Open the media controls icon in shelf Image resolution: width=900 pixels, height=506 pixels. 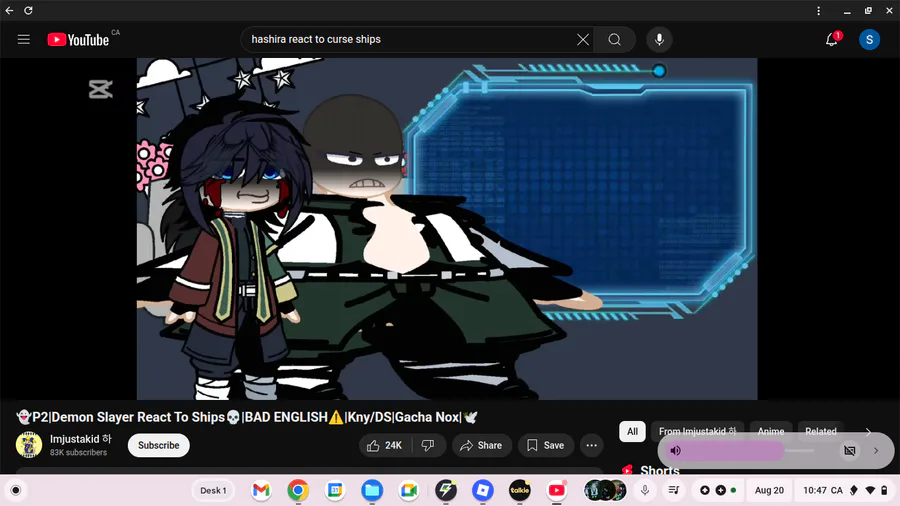(x=674, y=491)
